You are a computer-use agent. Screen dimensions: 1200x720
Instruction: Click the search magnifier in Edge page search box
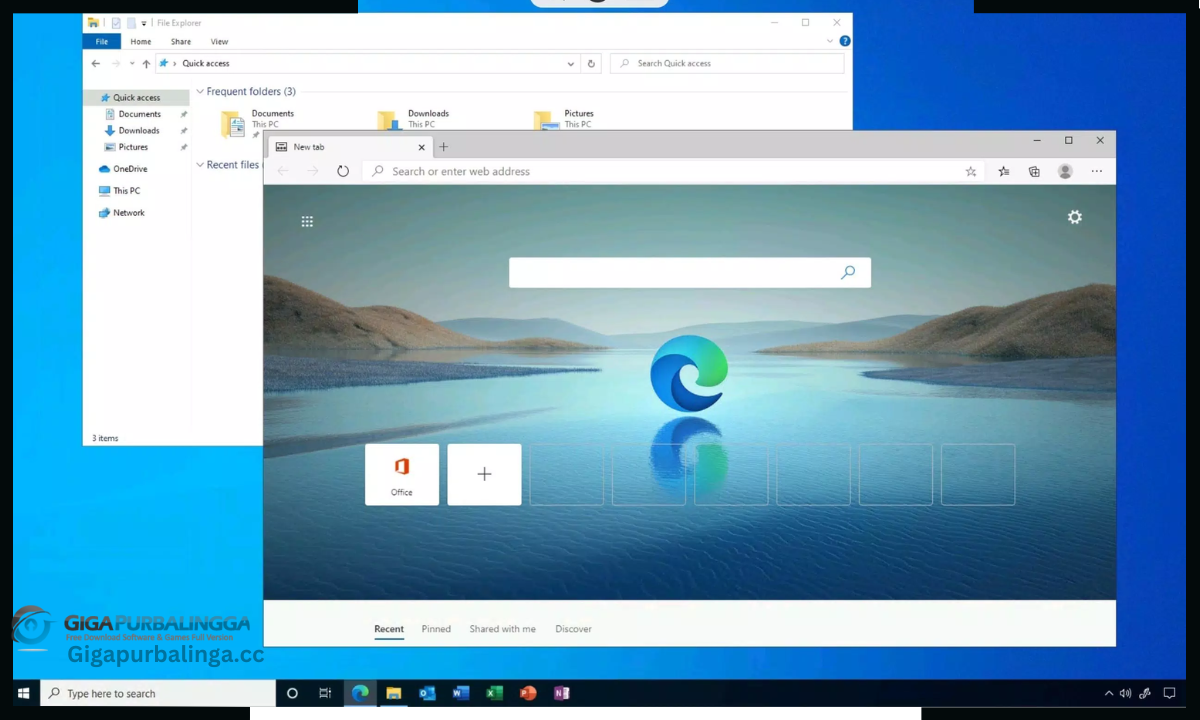(x=848, y=272)
